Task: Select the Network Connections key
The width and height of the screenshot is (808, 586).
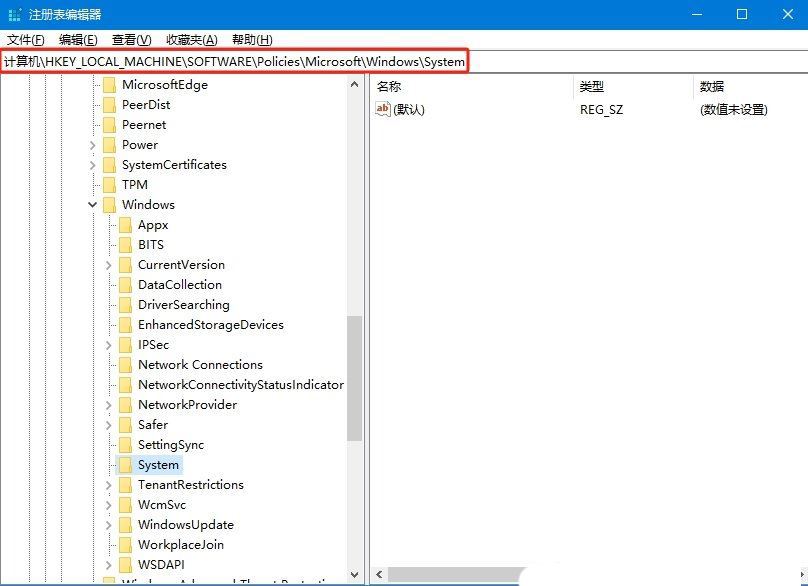Action: [200, 365]
